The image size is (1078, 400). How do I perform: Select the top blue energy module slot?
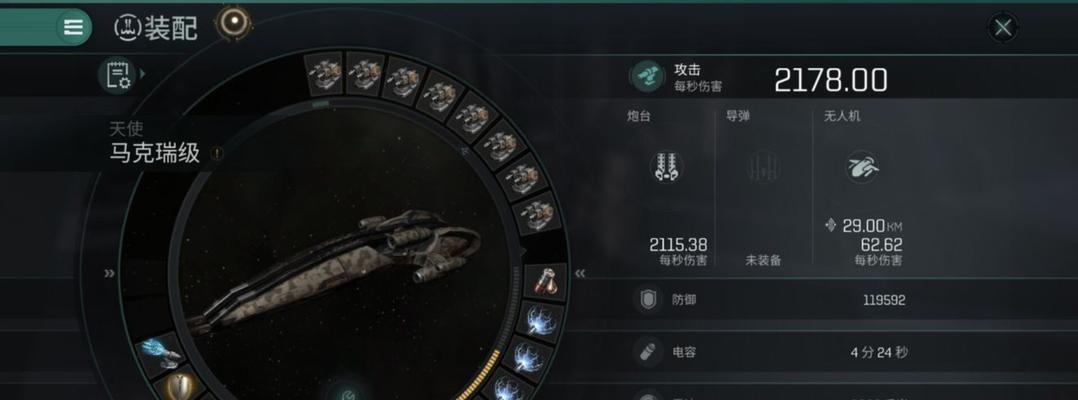(x=540, y=322)
